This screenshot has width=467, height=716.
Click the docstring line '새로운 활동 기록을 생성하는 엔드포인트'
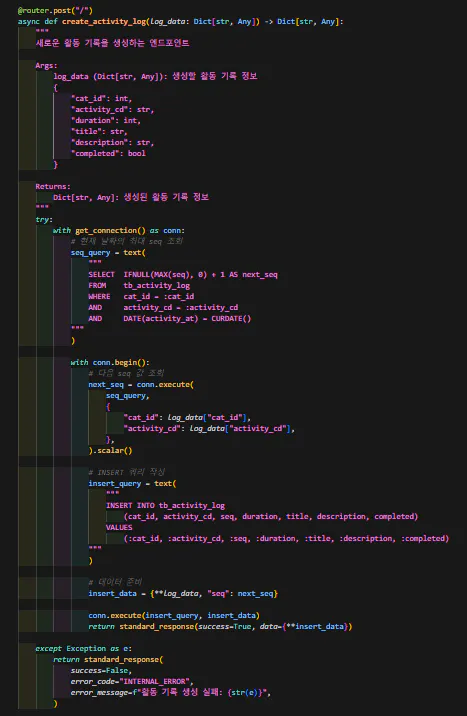[x=112, y=43]
